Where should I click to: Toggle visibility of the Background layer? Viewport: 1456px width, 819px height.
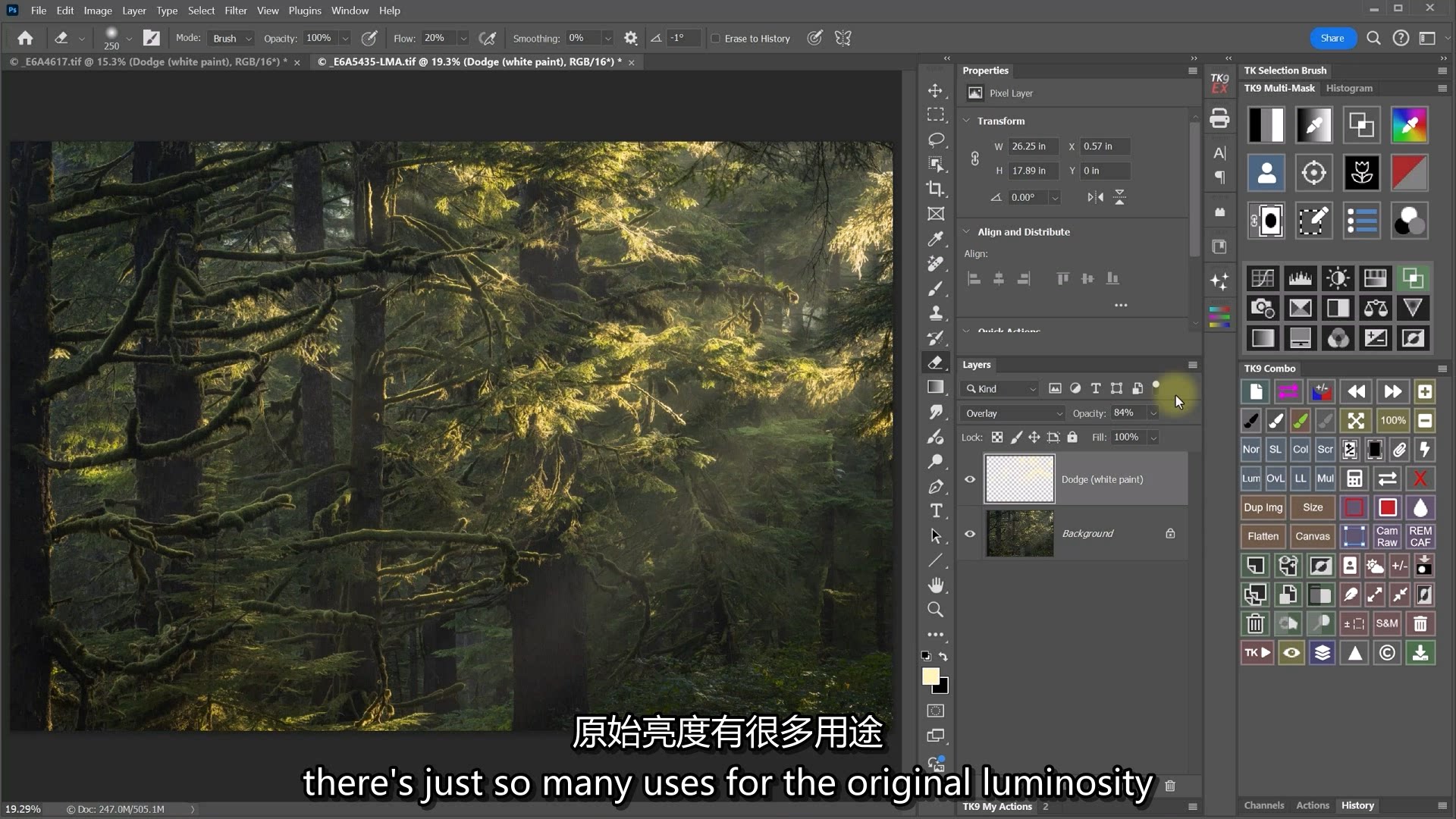point(970,534)
